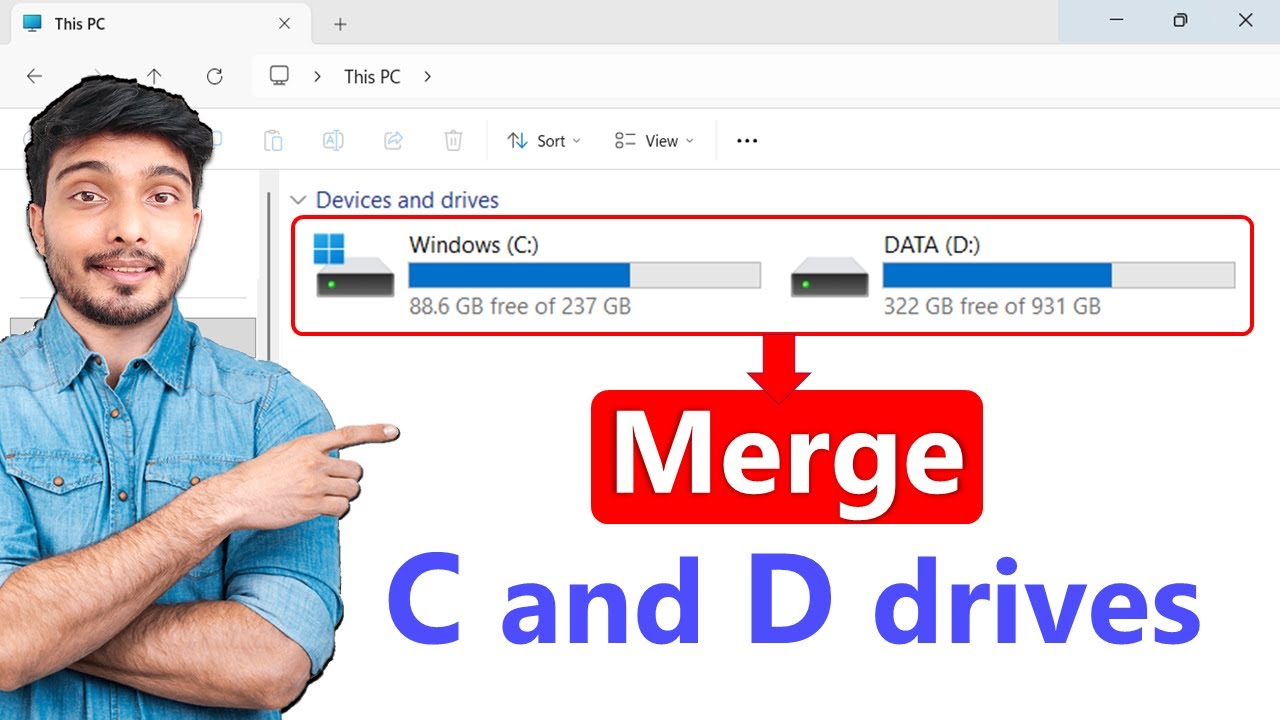Open the Sort dropdown
This screenshot has height=720, width=1280.
tap(543, 141)
